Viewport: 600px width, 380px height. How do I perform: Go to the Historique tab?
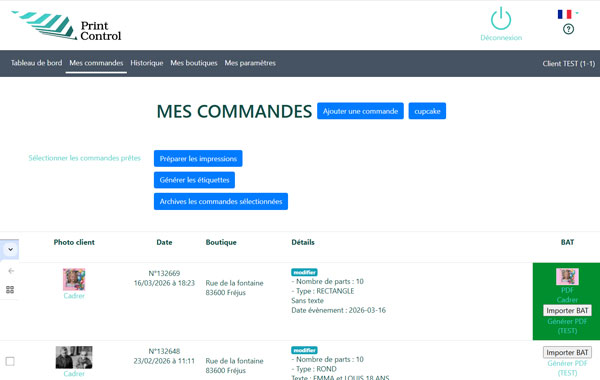[x=147, y=63]
